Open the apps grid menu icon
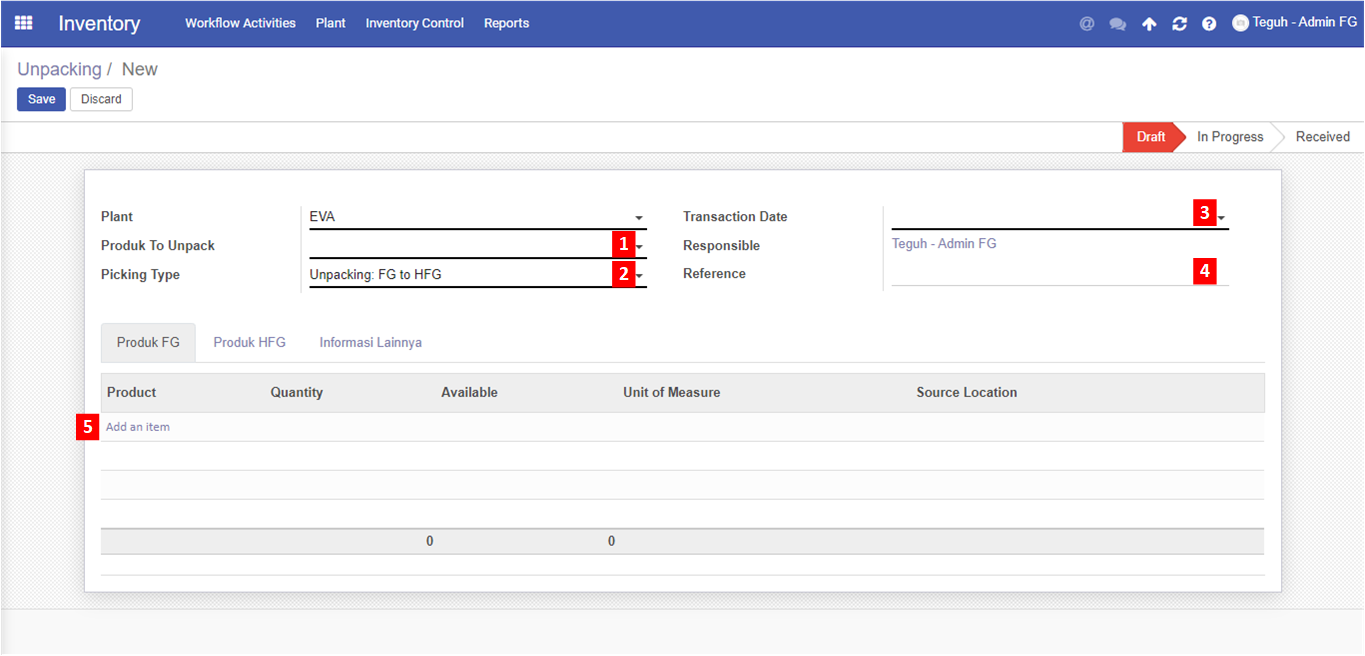The height and width of the screenshot is (656, 1365). (x=23, y=23)
